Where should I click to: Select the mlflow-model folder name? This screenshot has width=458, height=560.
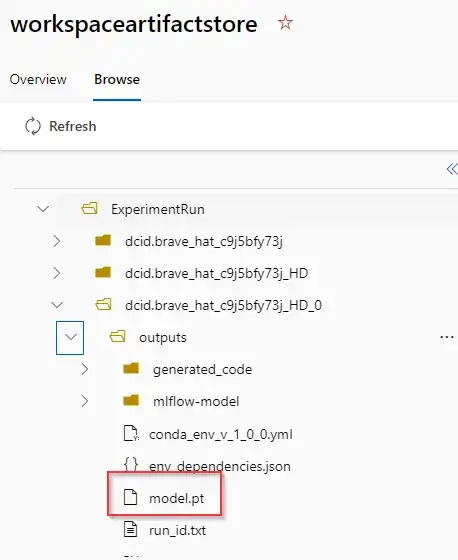196,401
